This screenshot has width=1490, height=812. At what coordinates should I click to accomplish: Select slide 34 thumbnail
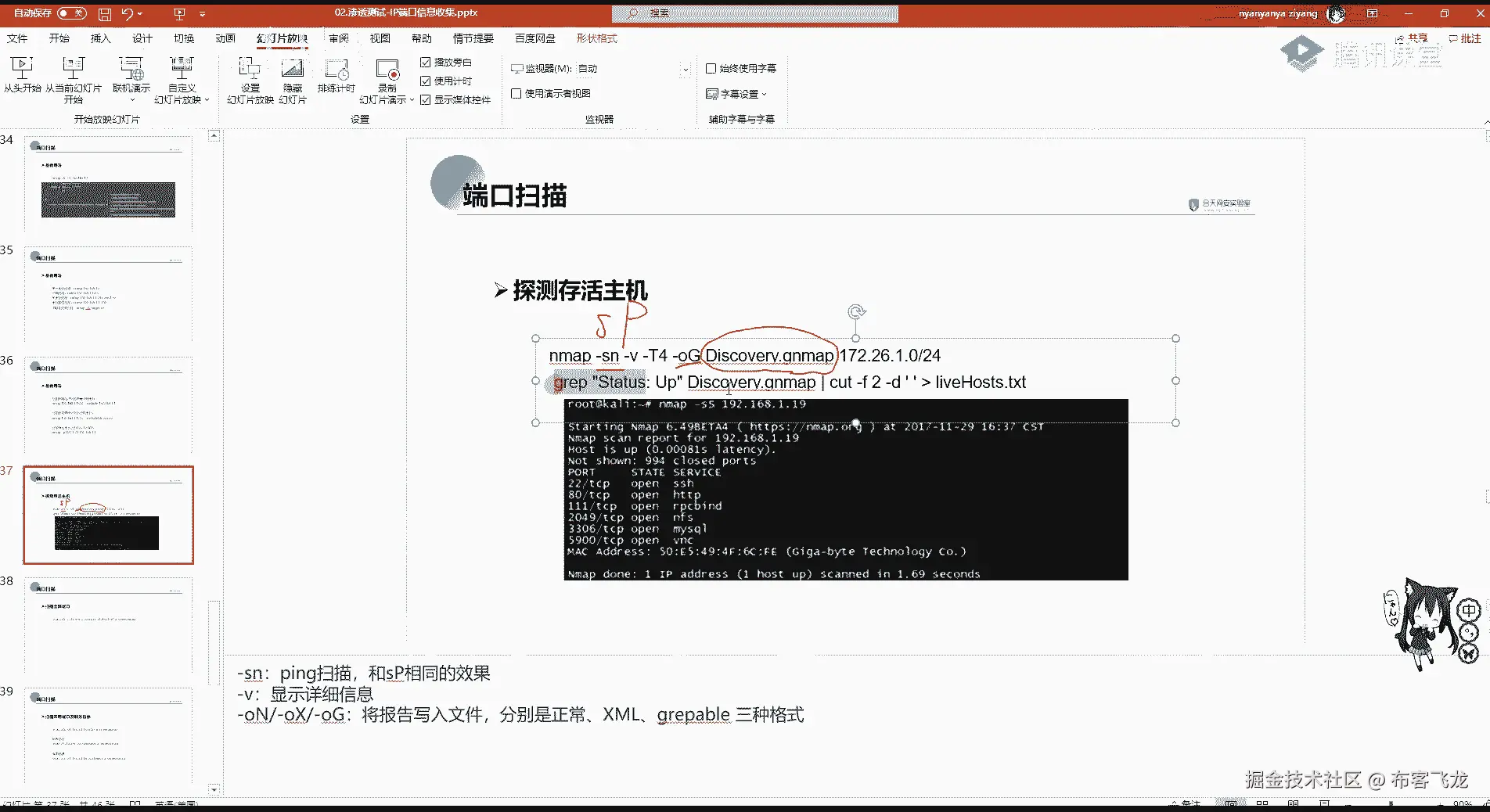coord(108,185)
